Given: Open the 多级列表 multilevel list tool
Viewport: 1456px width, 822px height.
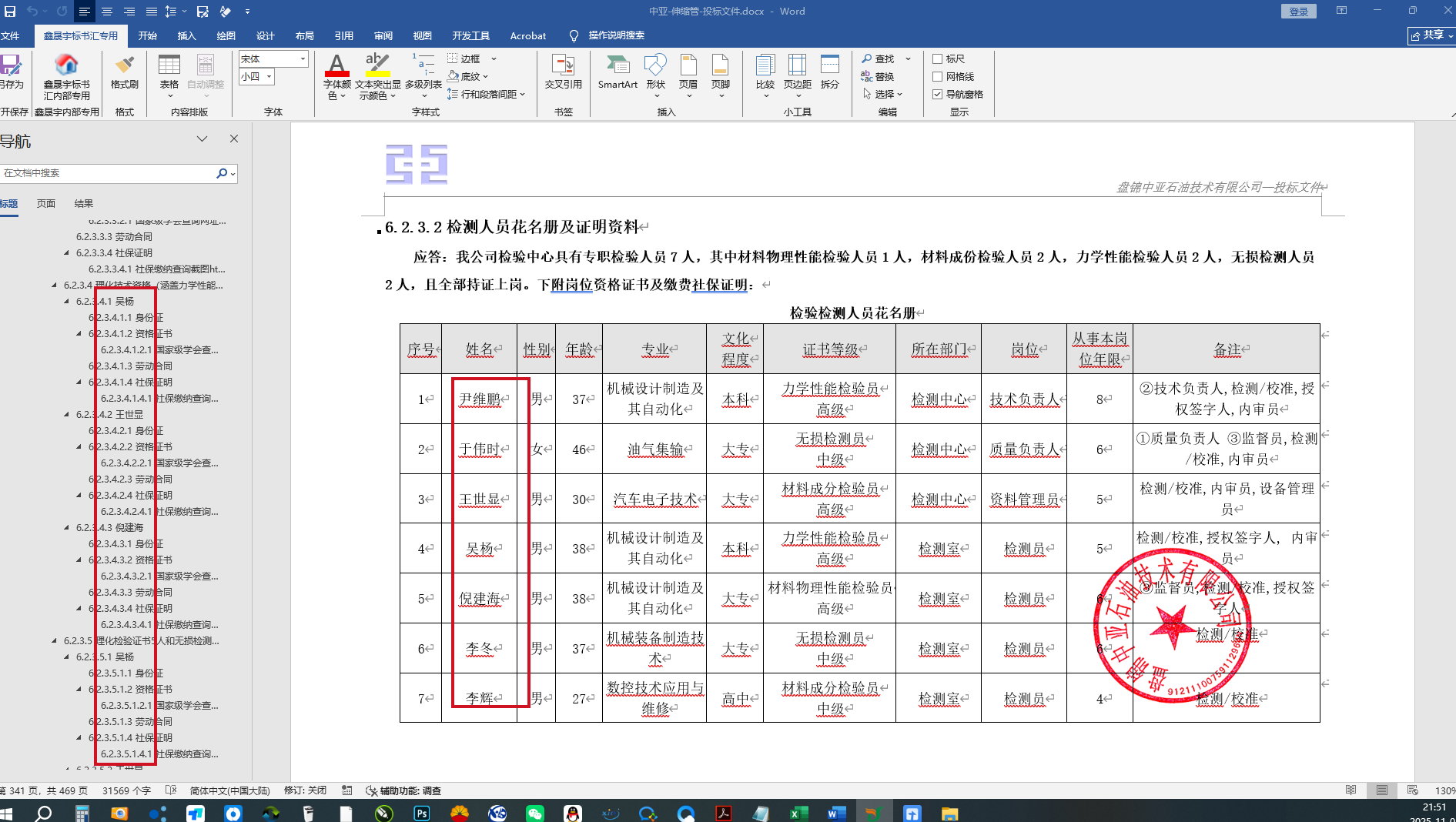Looking at the screenshot, I should (x=423, y=76).
